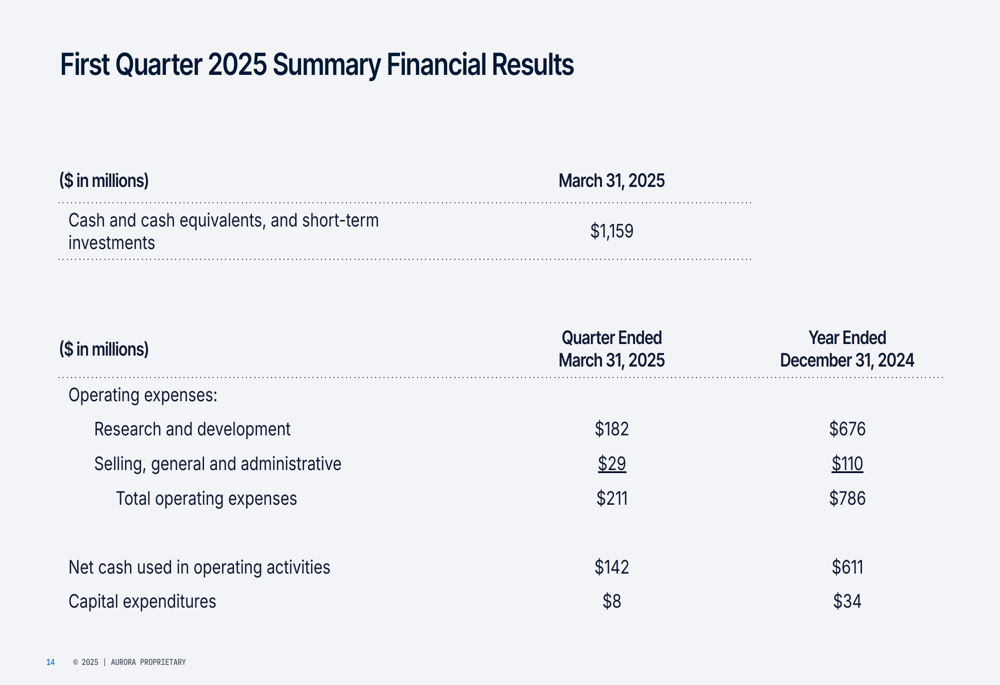This screenshot has width=1000, height=685.
Task: Click the Capital expenditures row label
Action: pyautogui.click(x=142, y=601)
